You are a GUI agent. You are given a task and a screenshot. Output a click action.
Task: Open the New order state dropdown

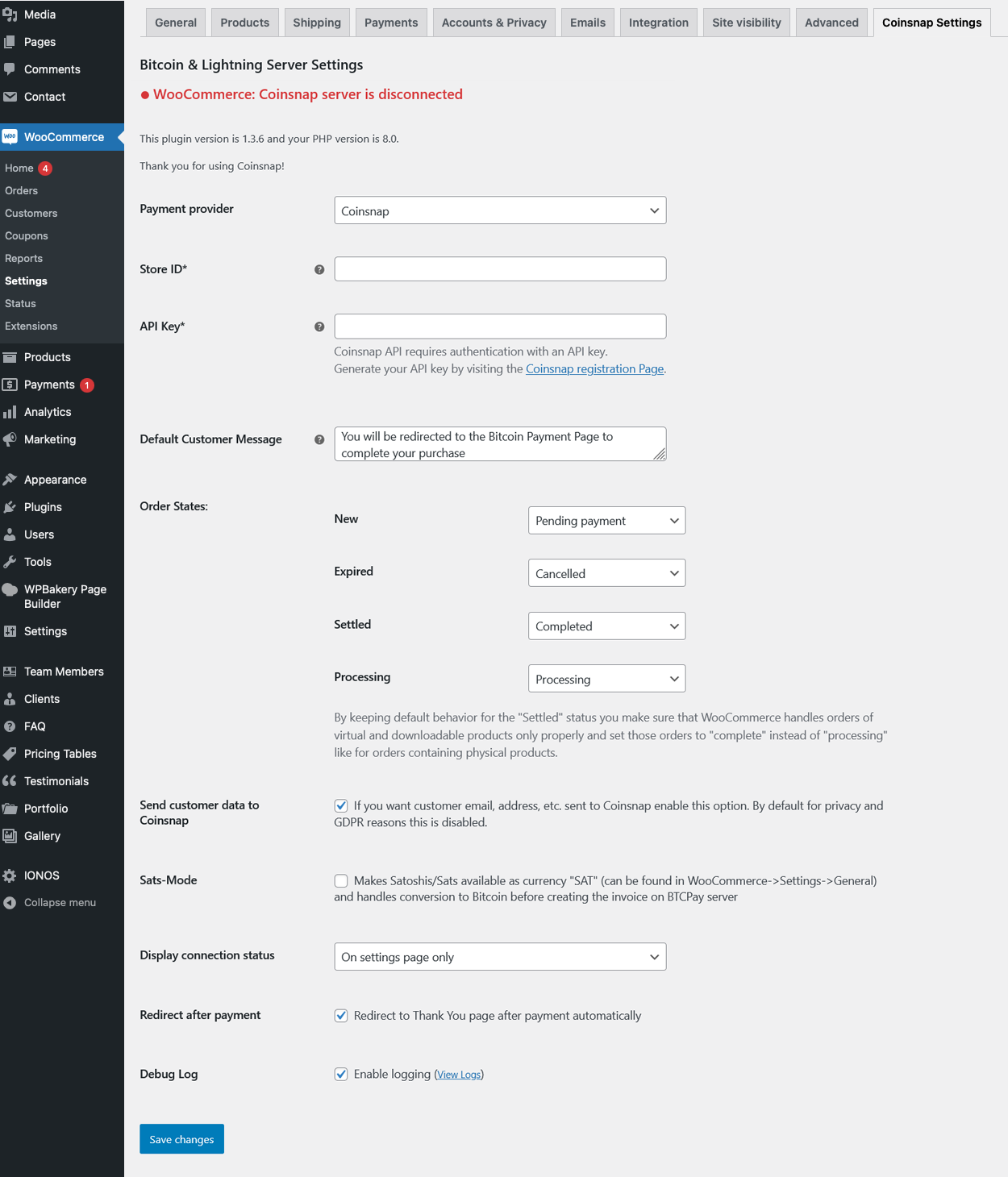pyautogui.click(x=606, y=521)
